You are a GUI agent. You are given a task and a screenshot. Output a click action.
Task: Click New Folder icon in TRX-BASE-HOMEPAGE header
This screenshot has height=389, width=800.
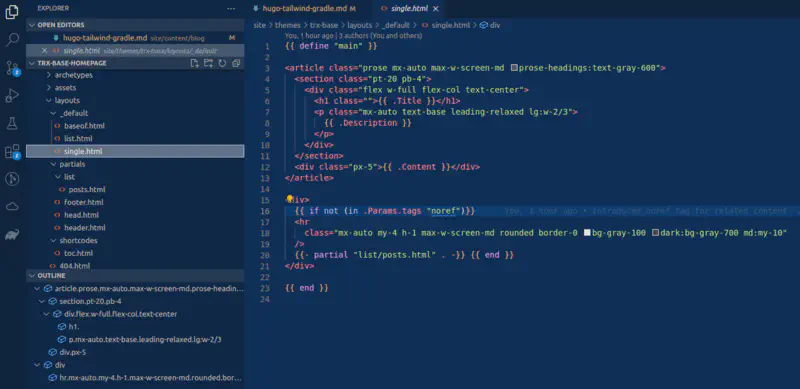(x=208, y=63)
